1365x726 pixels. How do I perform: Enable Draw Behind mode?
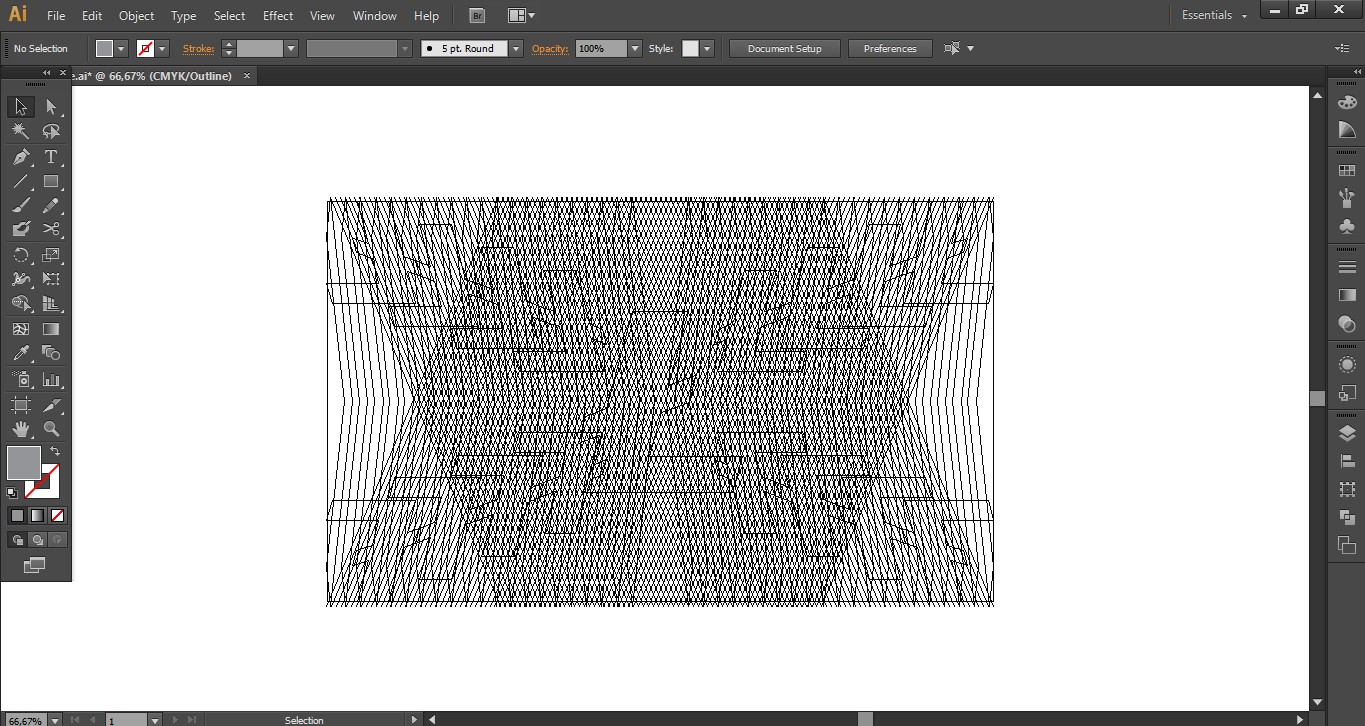(37, 540)
